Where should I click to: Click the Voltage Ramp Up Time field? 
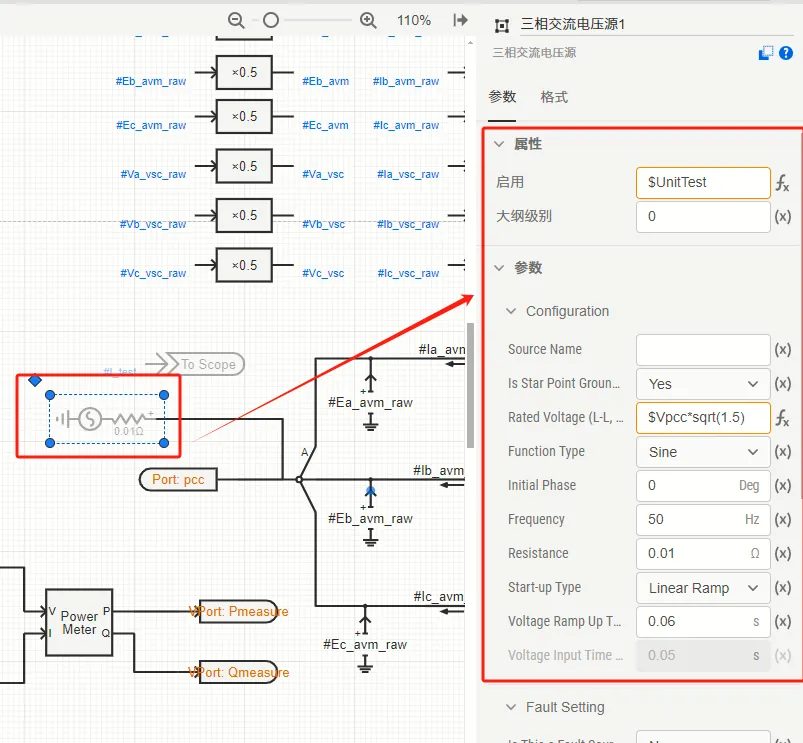pyautogui.click(x=703, y=622)
